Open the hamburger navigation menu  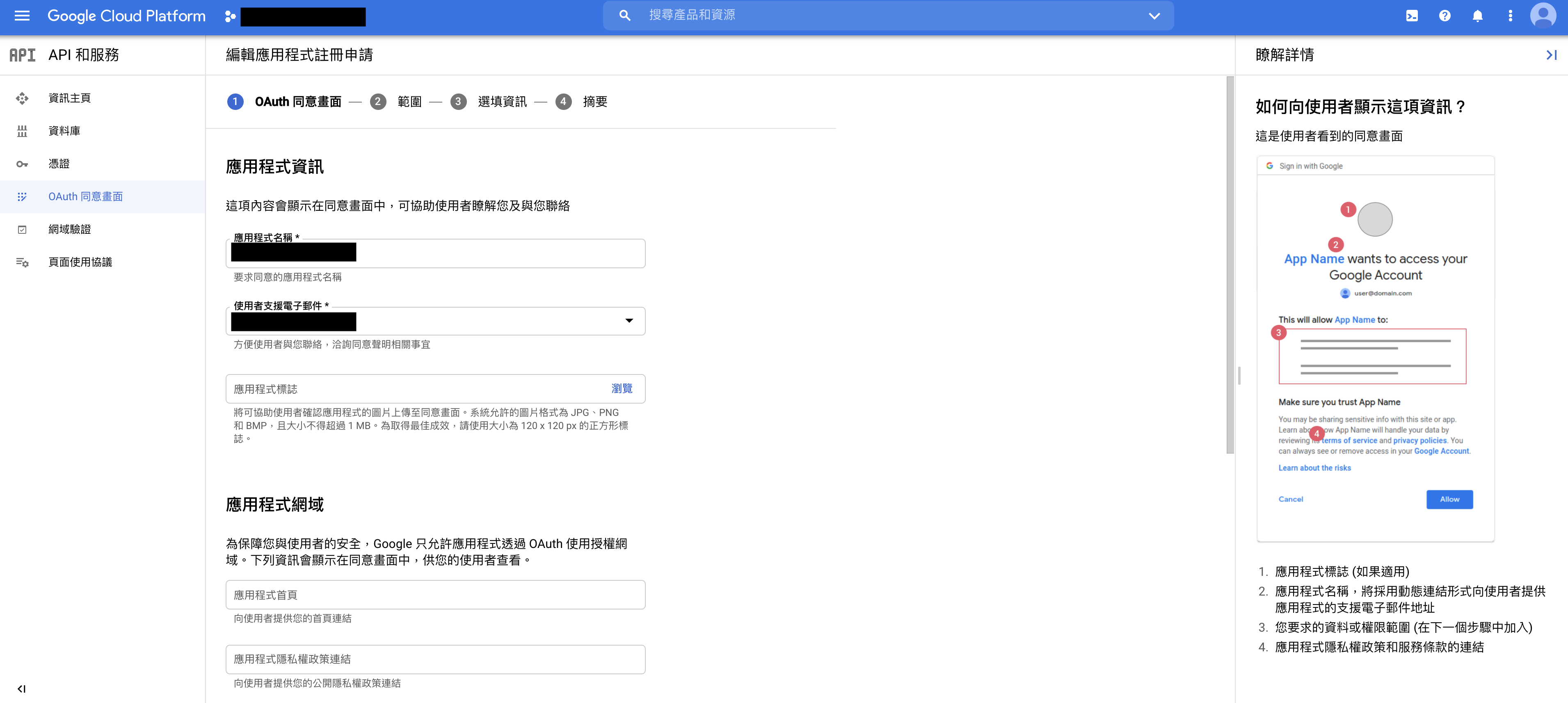[x=22, y=16]
